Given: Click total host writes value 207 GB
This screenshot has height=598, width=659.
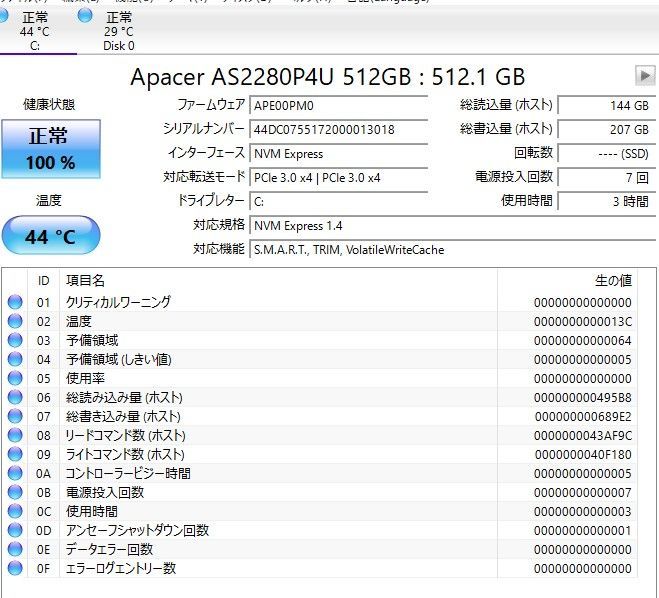Looking at the screenshot, I should pos(606,129).
